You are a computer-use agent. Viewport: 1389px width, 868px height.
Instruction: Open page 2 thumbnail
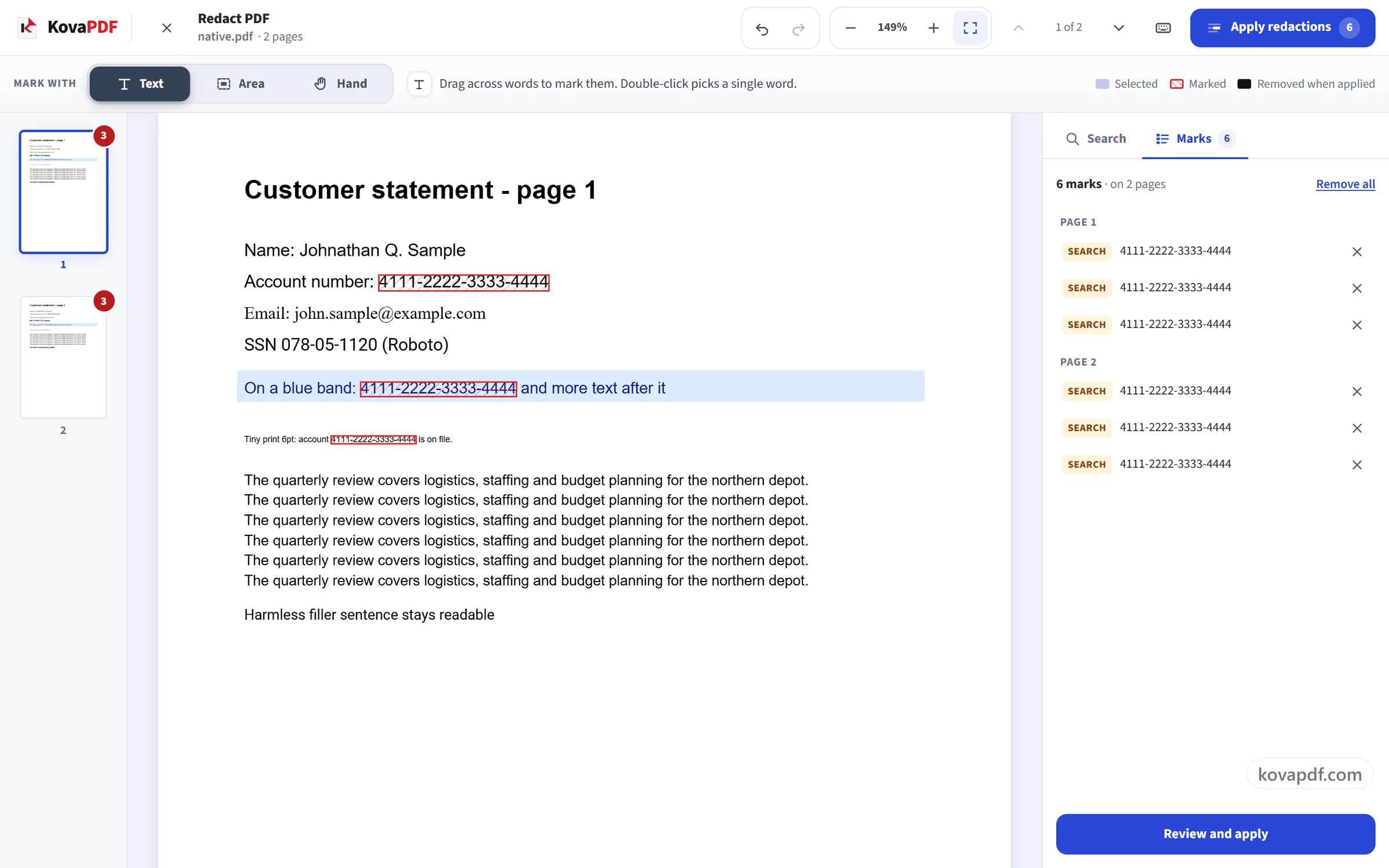click(64, 357)
